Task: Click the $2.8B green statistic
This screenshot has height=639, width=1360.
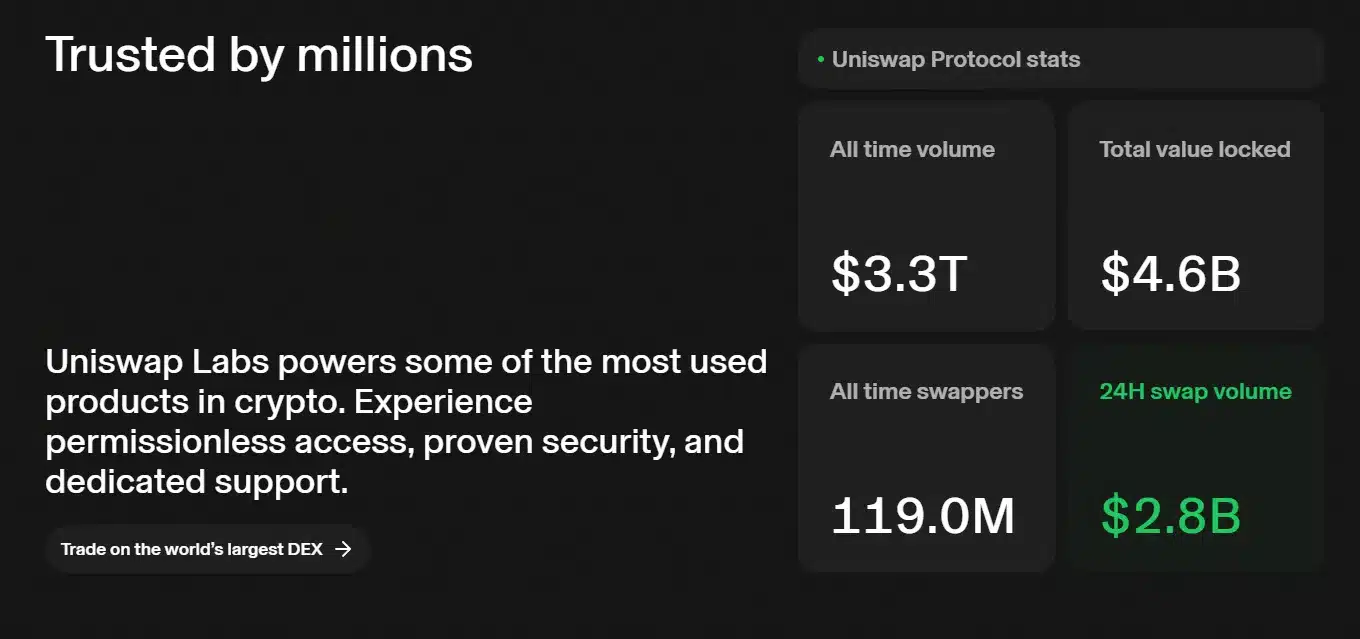Action: click(x=1169, y=517)
